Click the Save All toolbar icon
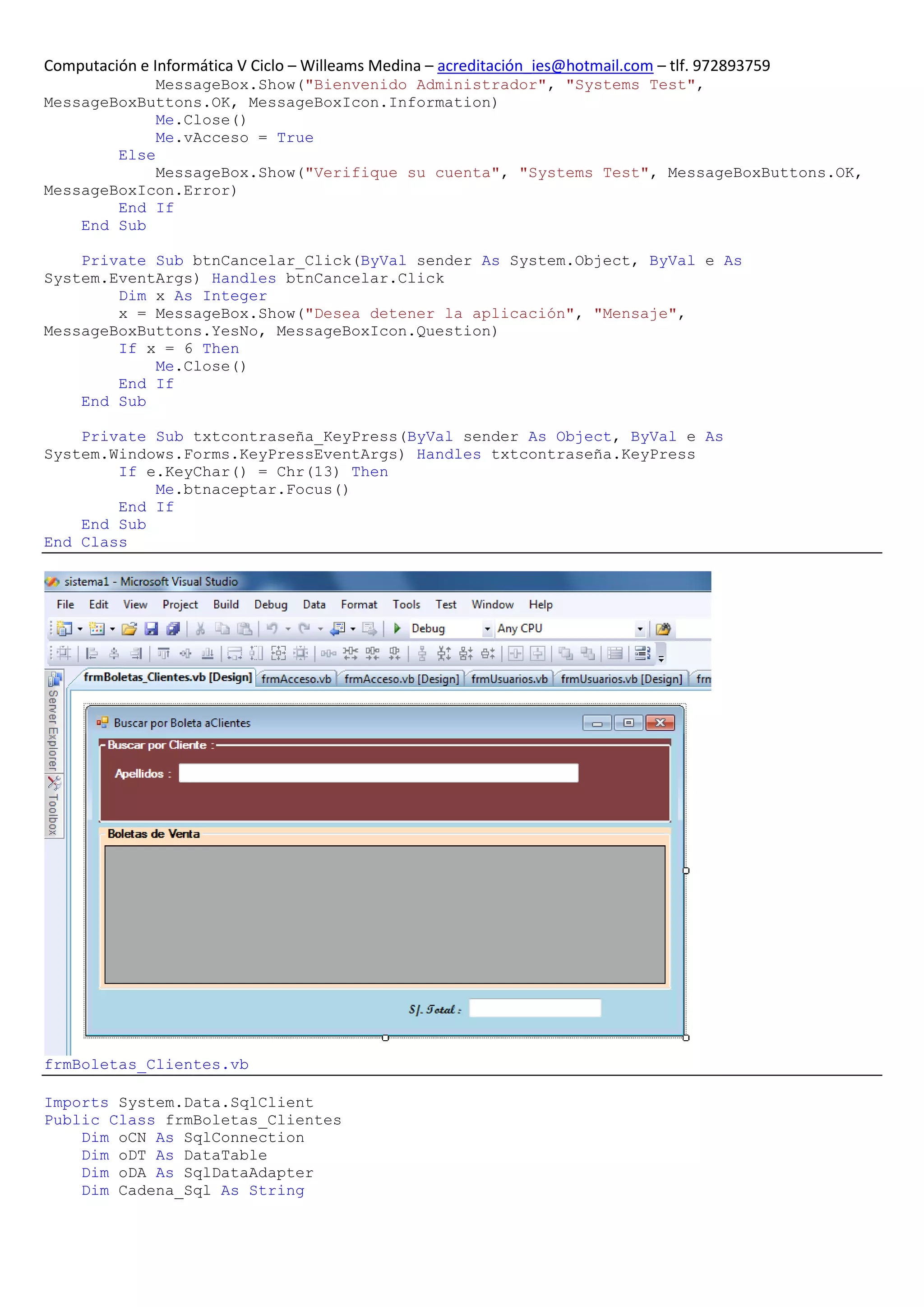The image size is (924, 1307). point(173,629)
